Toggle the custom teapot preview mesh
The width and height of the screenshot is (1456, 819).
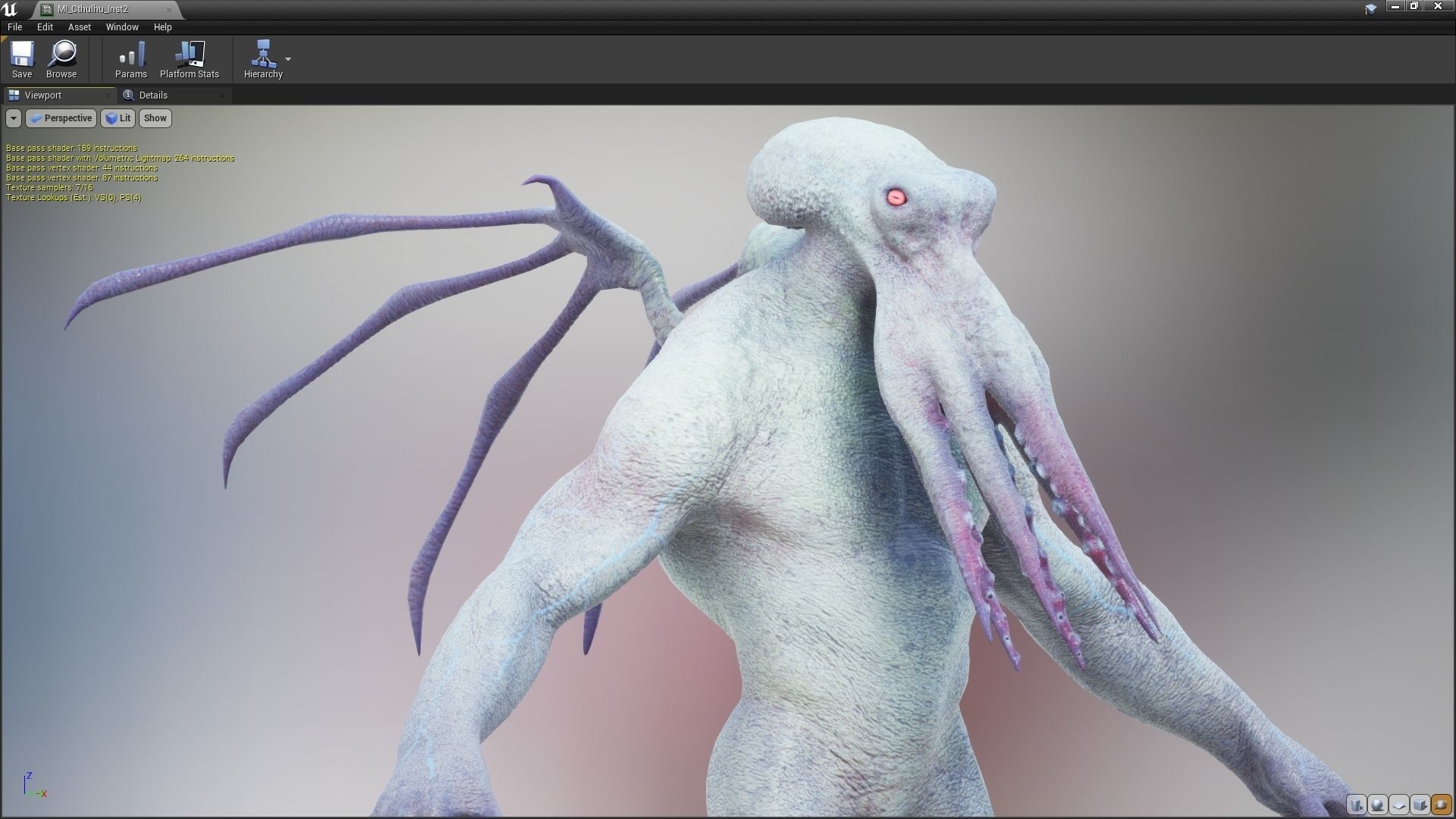coord(1441,805)
